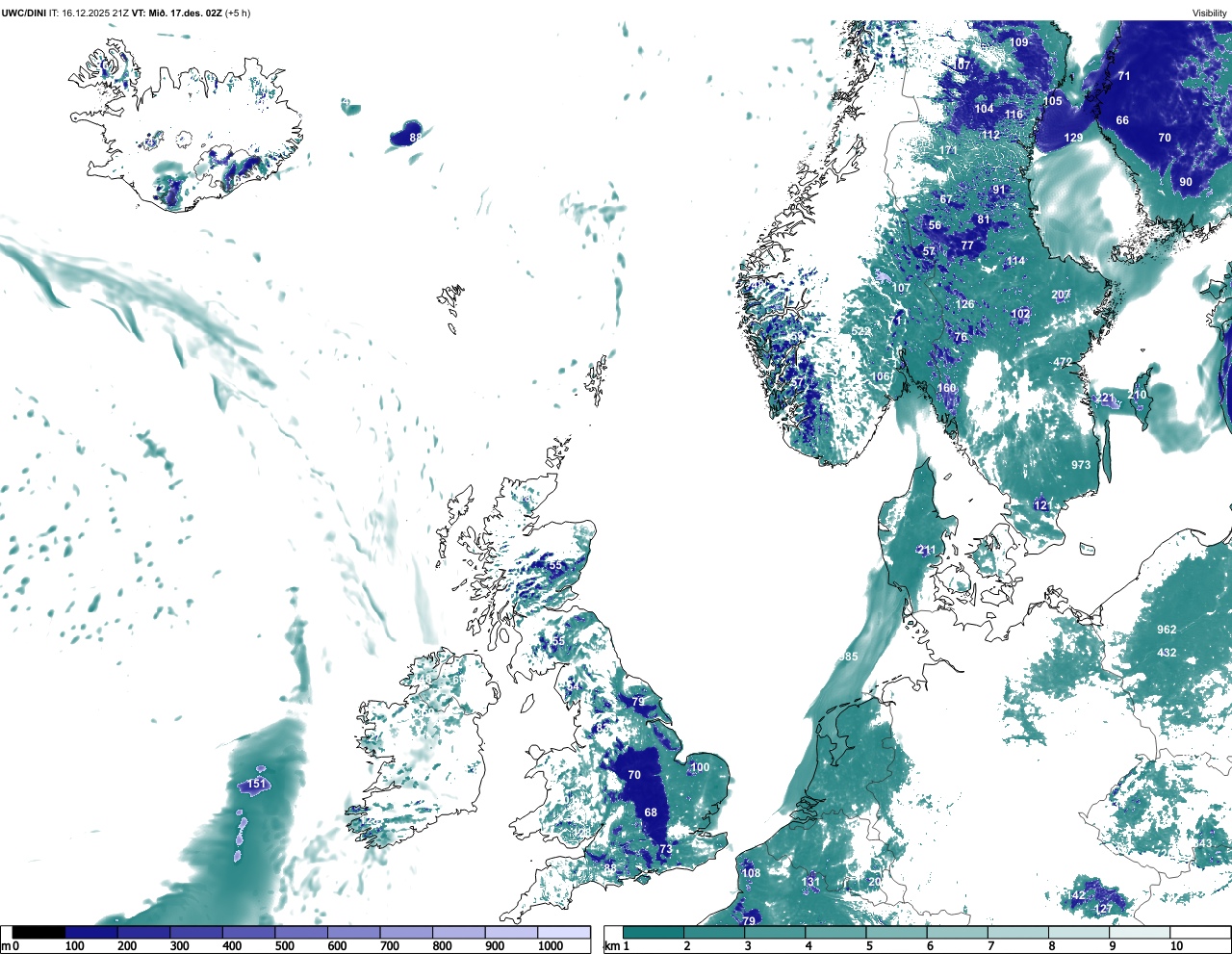Click the 88 value east of Iceland
1232x954 pixels.
415,138
